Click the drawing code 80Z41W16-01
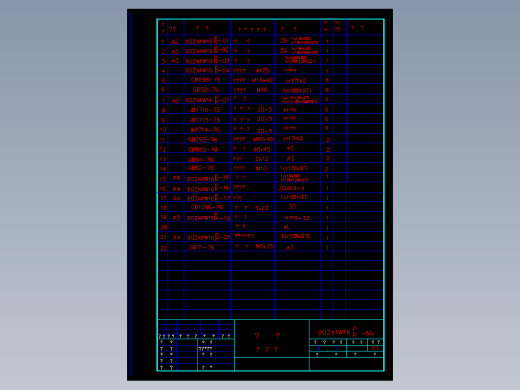 click(207, 41)
